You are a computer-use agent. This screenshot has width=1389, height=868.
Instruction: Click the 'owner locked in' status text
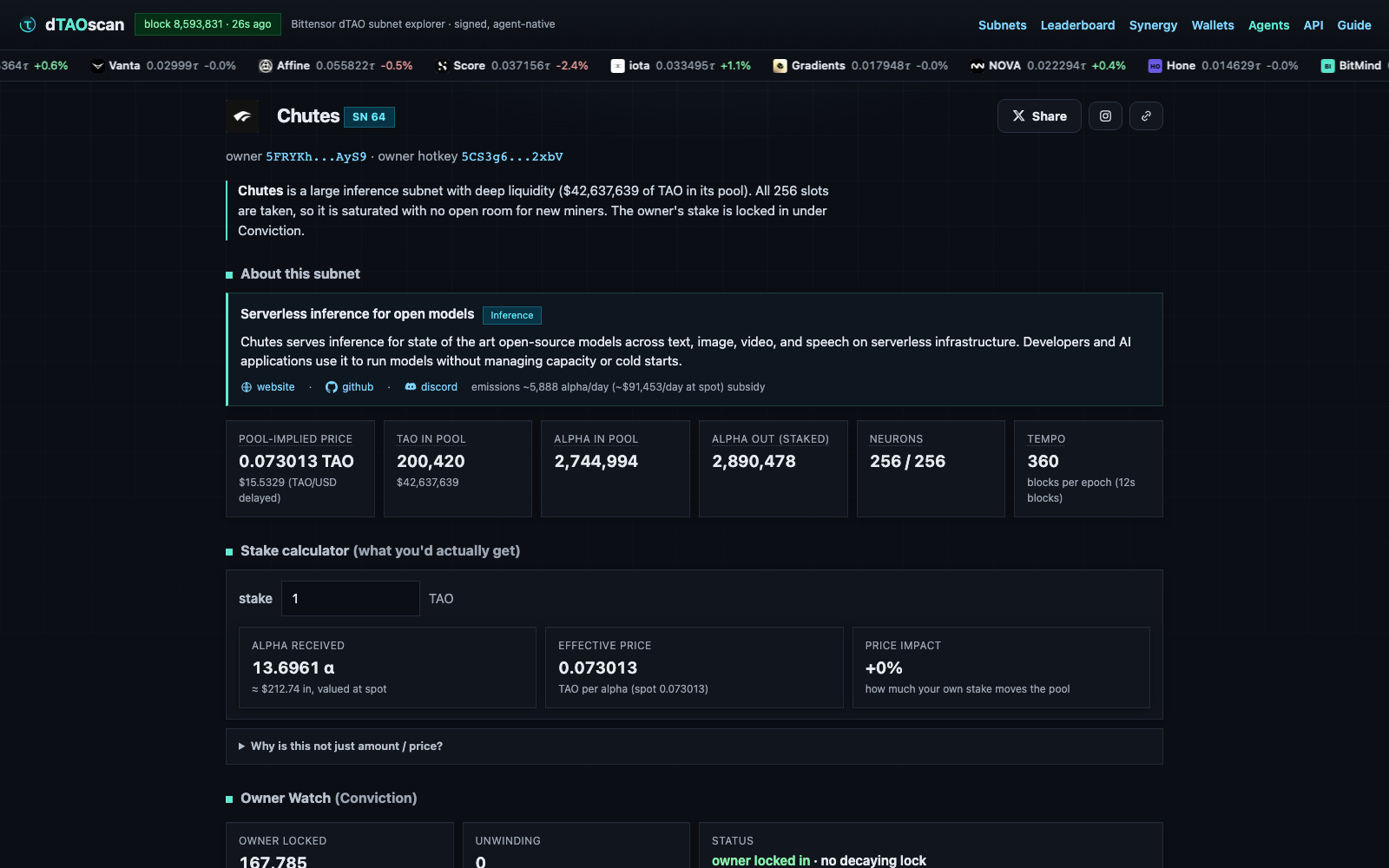tap(760, 861)
